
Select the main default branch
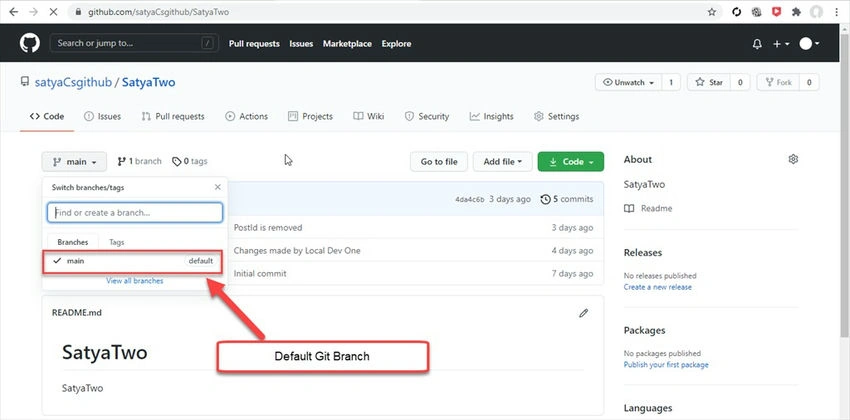(133, 261)
